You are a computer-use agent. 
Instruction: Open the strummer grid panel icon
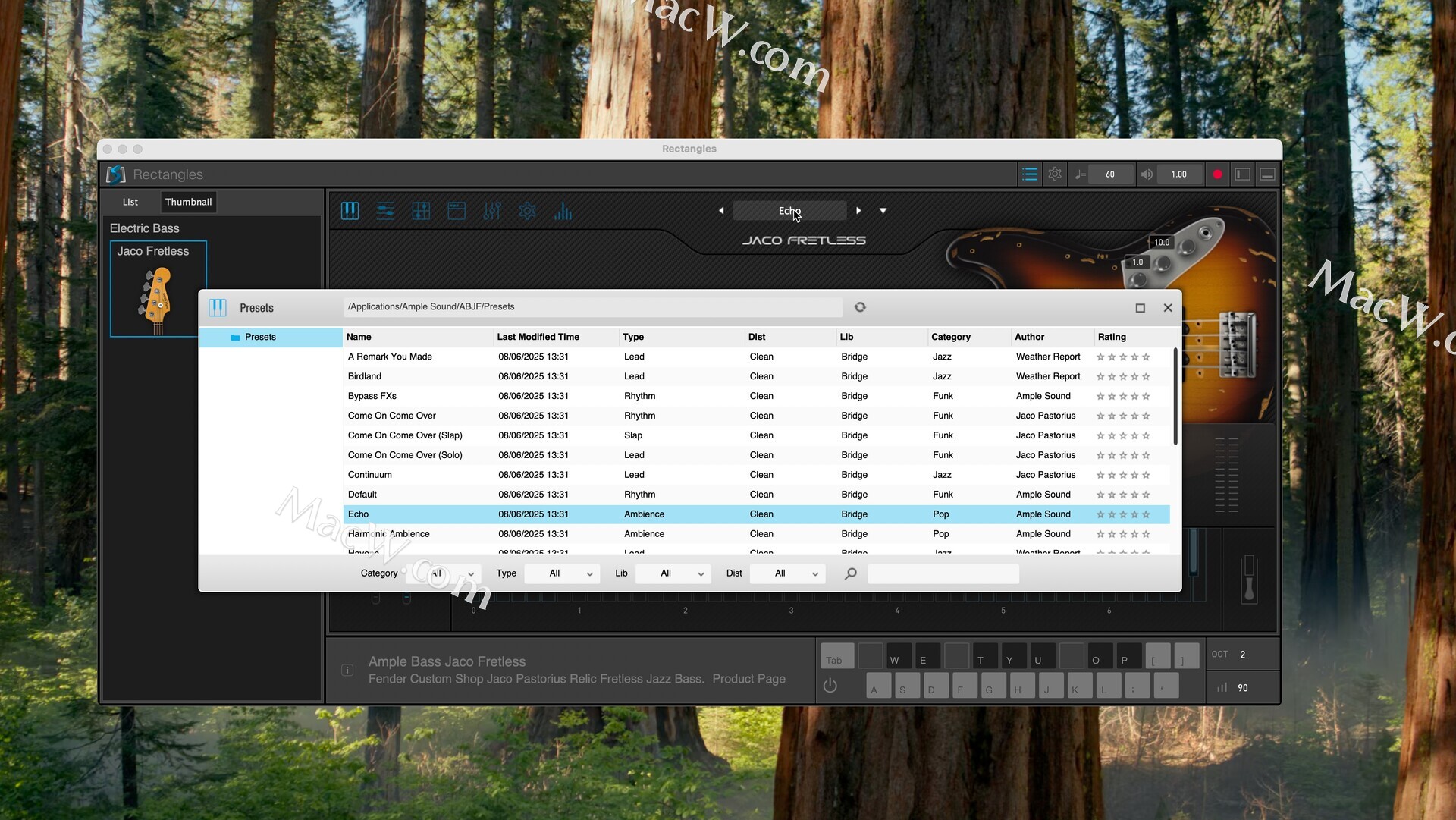point(421,211)
